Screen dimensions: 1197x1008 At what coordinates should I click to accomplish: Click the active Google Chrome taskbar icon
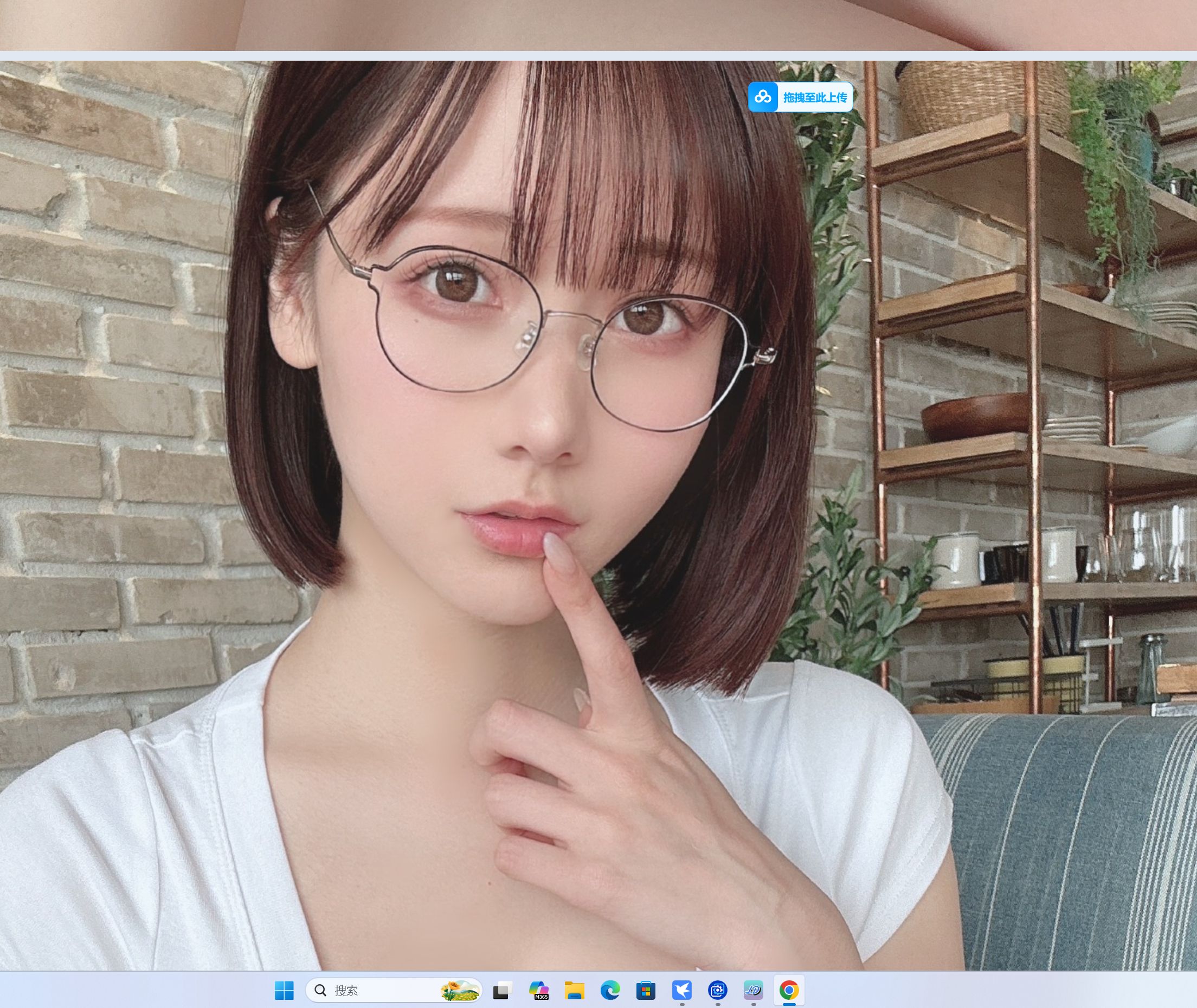pyautogui.click(x=789, y=990)
